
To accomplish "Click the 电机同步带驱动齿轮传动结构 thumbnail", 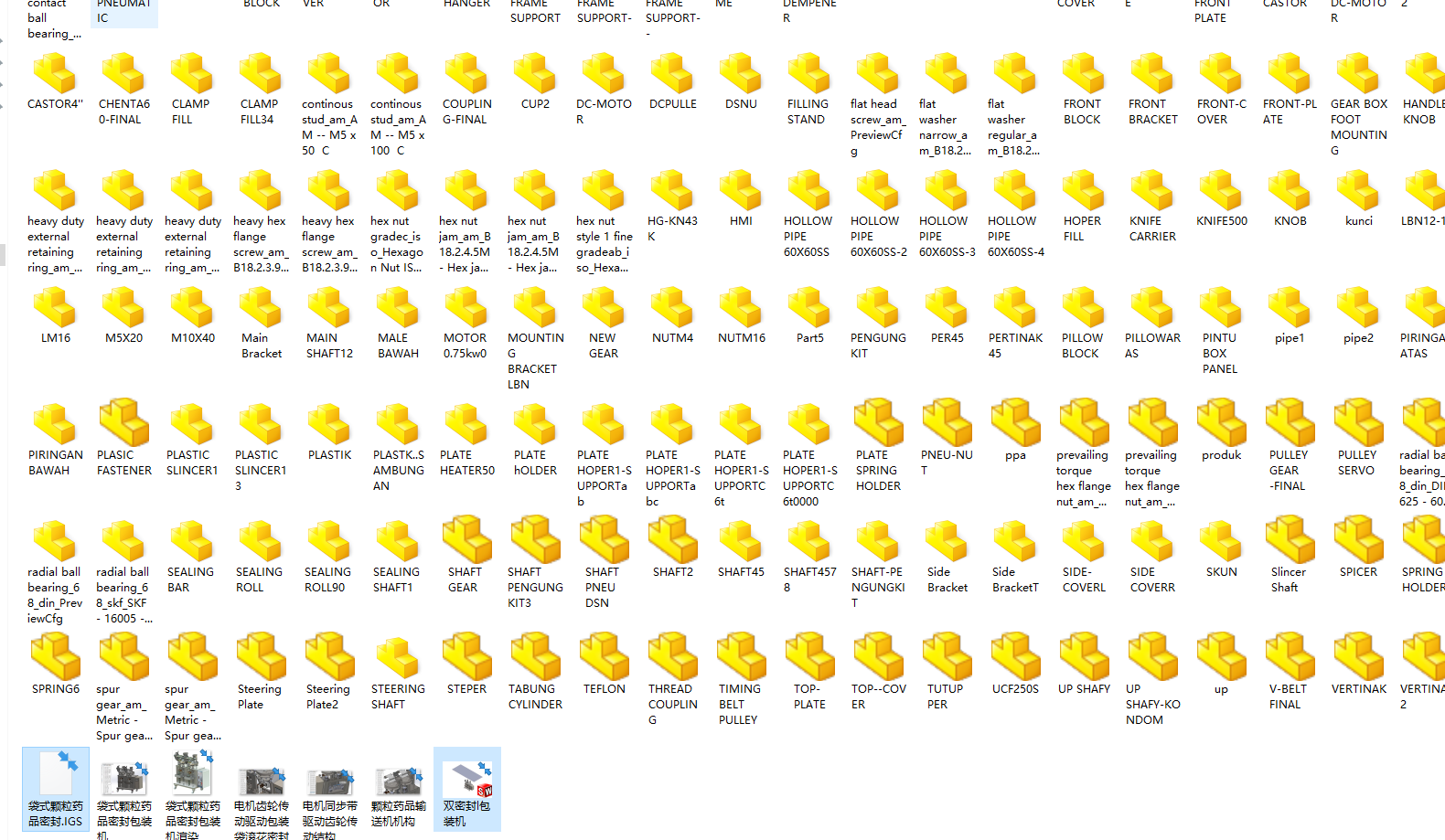I will pos(329,782).
